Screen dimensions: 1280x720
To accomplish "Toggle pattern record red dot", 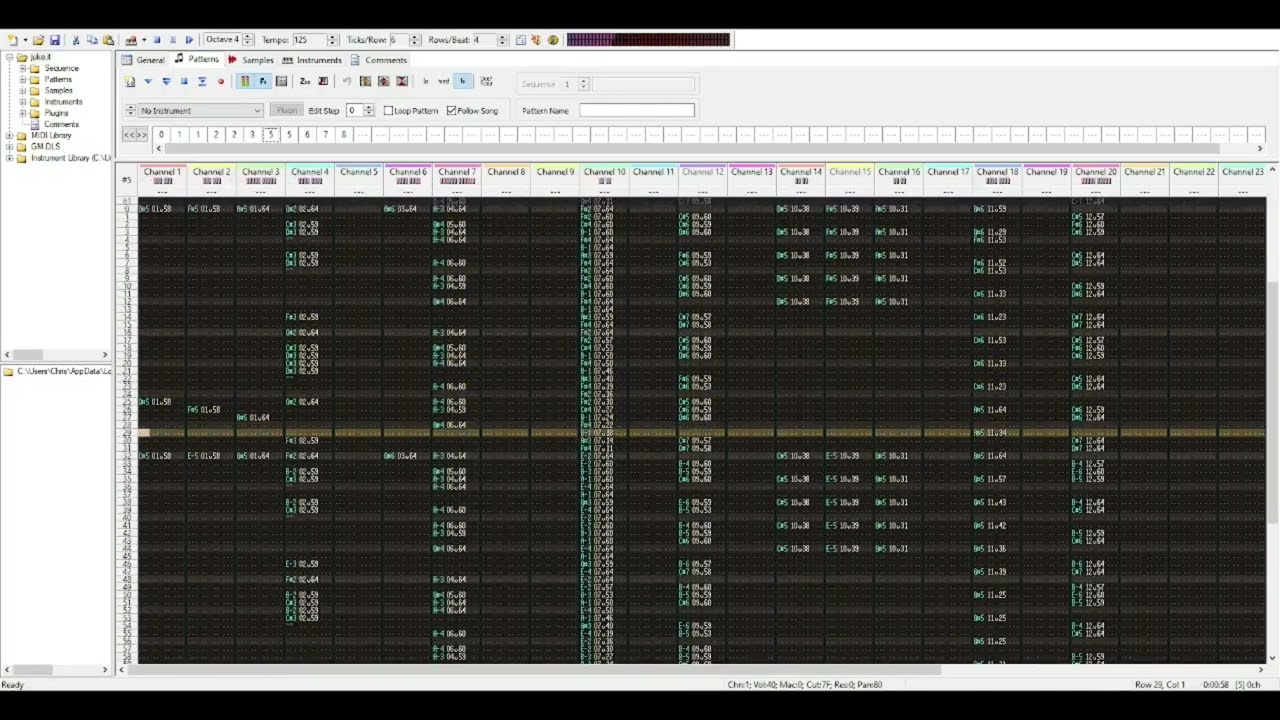I will click(221, 81).
